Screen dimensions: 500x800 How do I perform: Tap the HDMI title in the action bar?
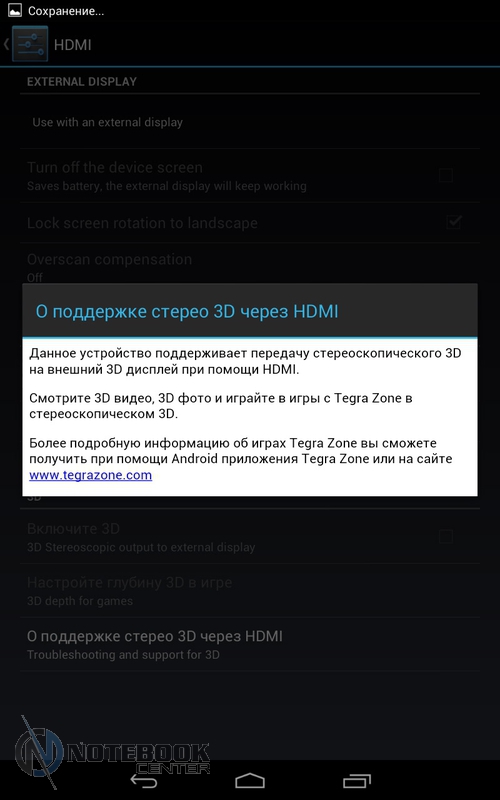(x=72, y=45)
